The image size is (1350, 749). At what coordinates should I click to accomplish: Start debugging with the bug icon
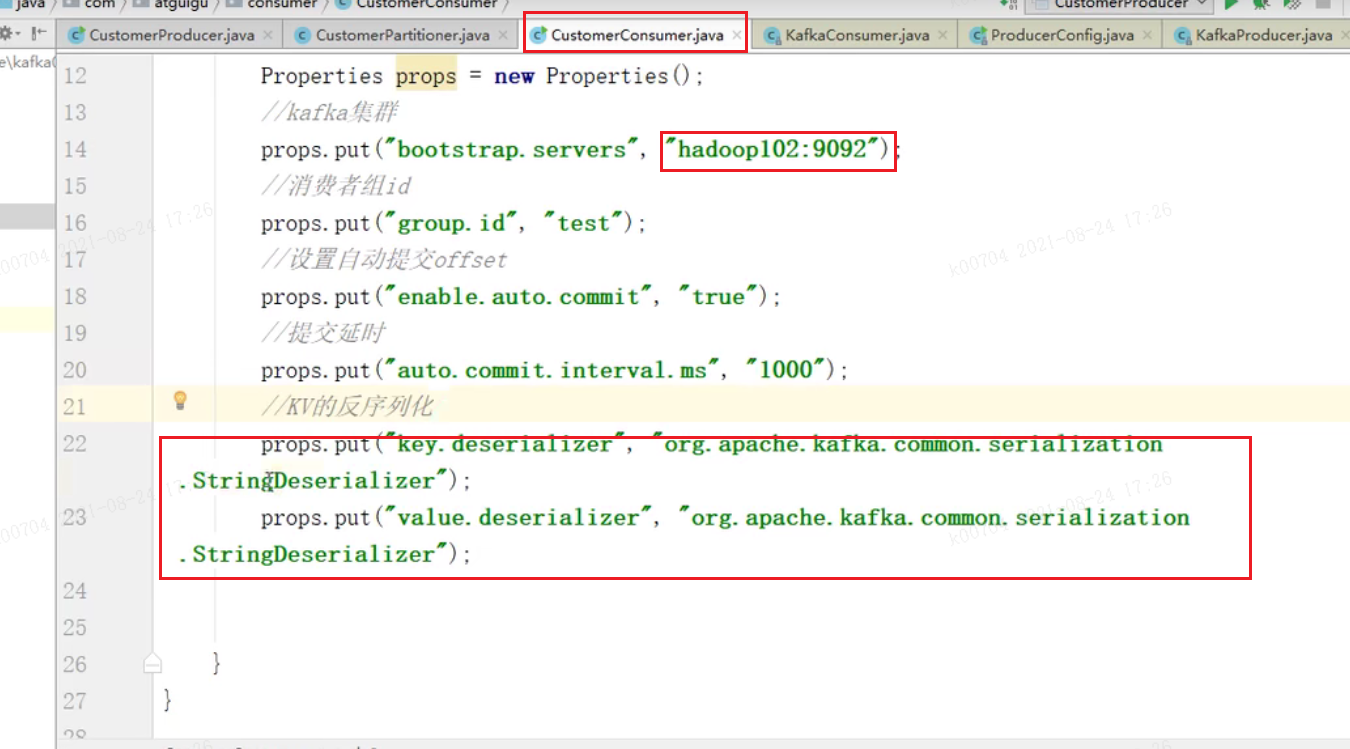[x=1262, y=4]
